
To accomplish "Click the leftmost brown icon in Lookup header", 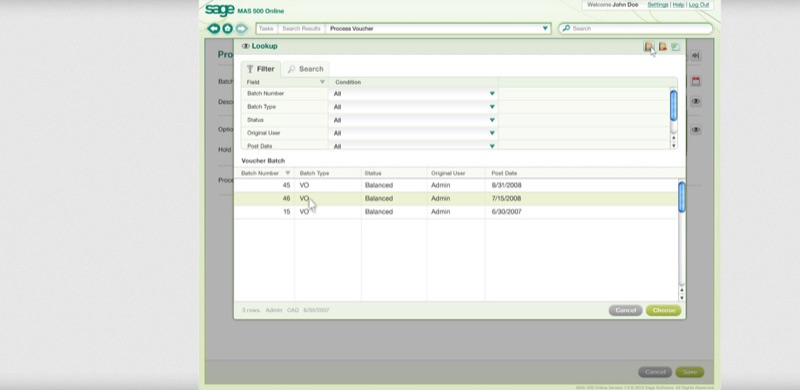I will click(648, 47).
